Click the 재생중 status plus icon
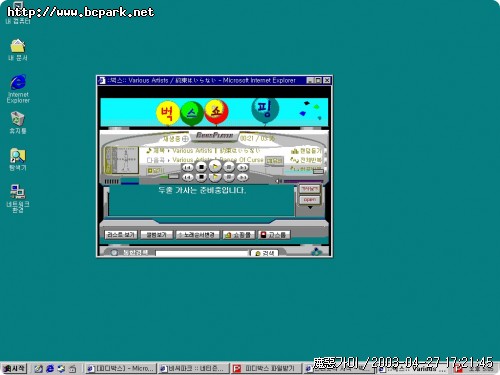 point(185,138)
